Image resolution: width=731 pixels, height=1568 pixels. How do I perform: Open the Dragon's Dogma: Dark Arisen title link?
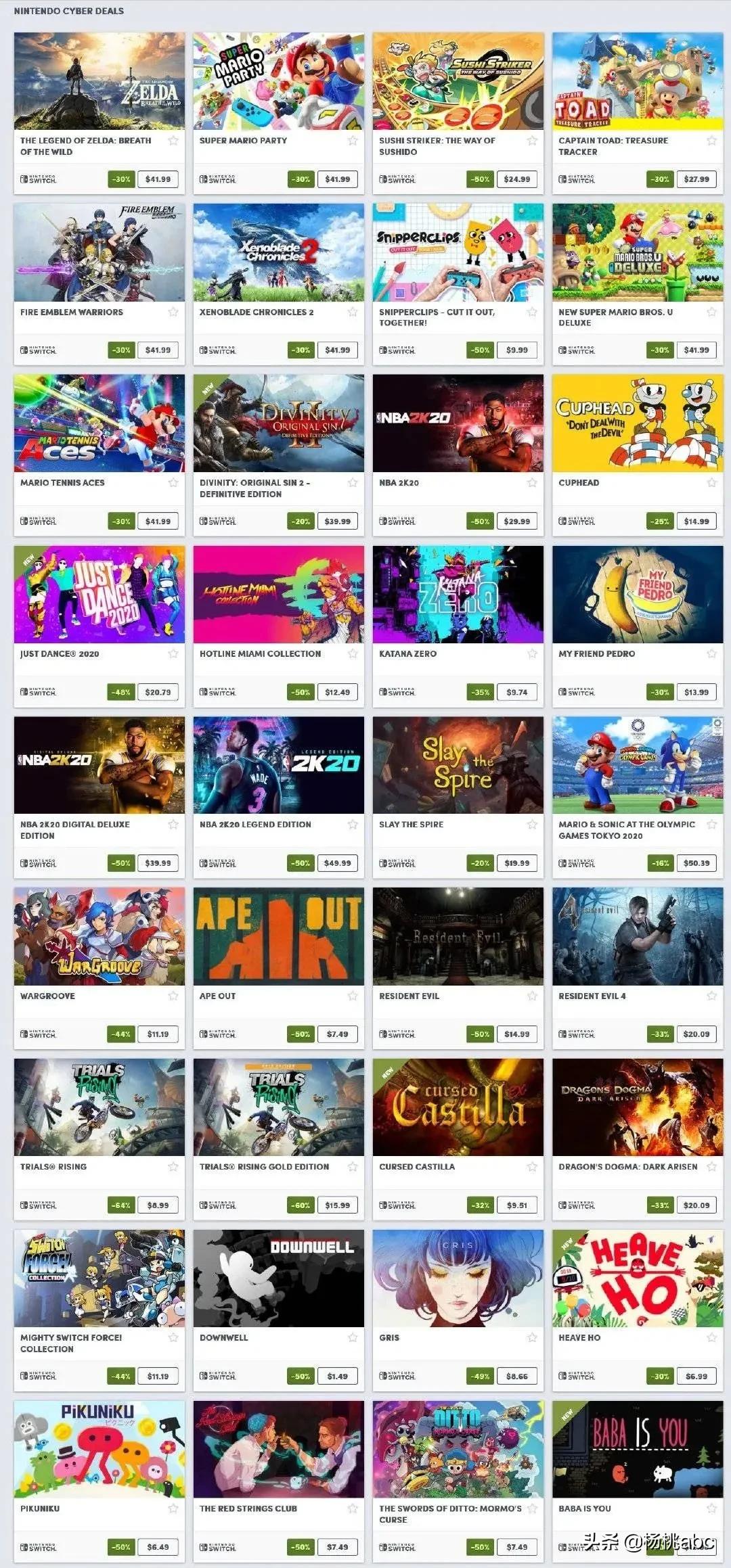(628, 1167)
